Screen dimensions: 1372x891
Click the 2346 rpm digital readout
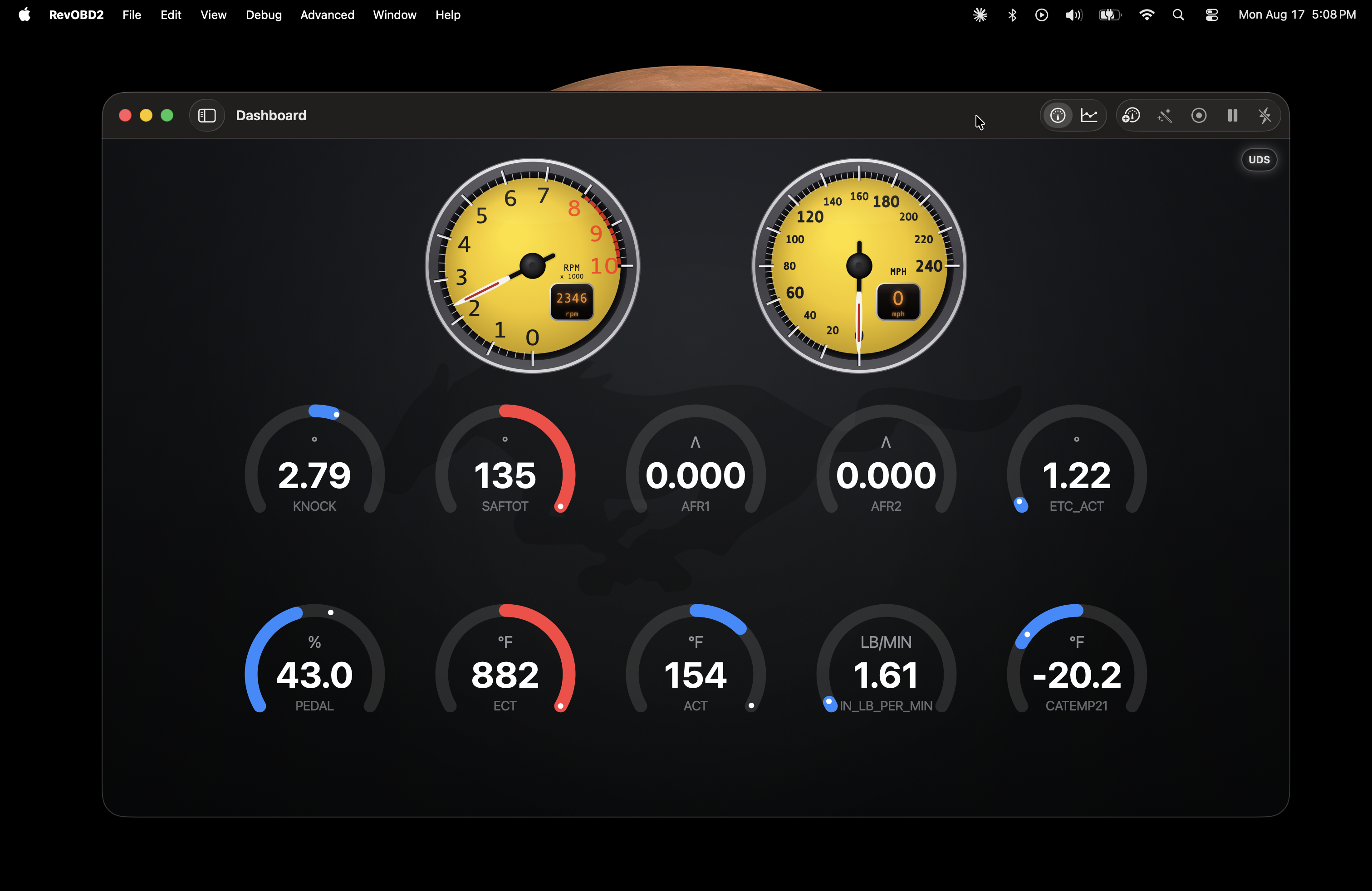tap(571, 302)
